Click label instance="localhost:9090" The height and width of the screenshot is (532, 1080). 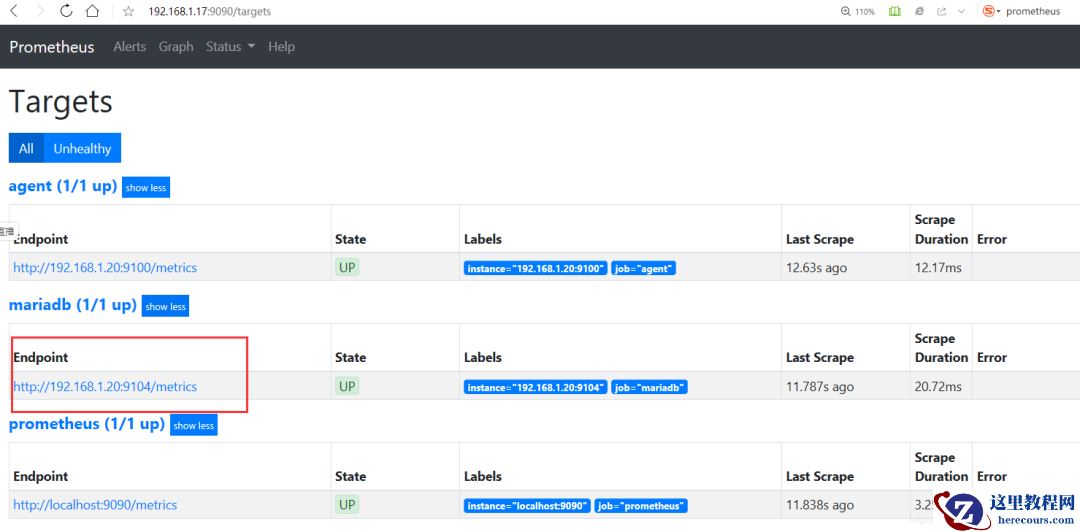tap(528, 507)
